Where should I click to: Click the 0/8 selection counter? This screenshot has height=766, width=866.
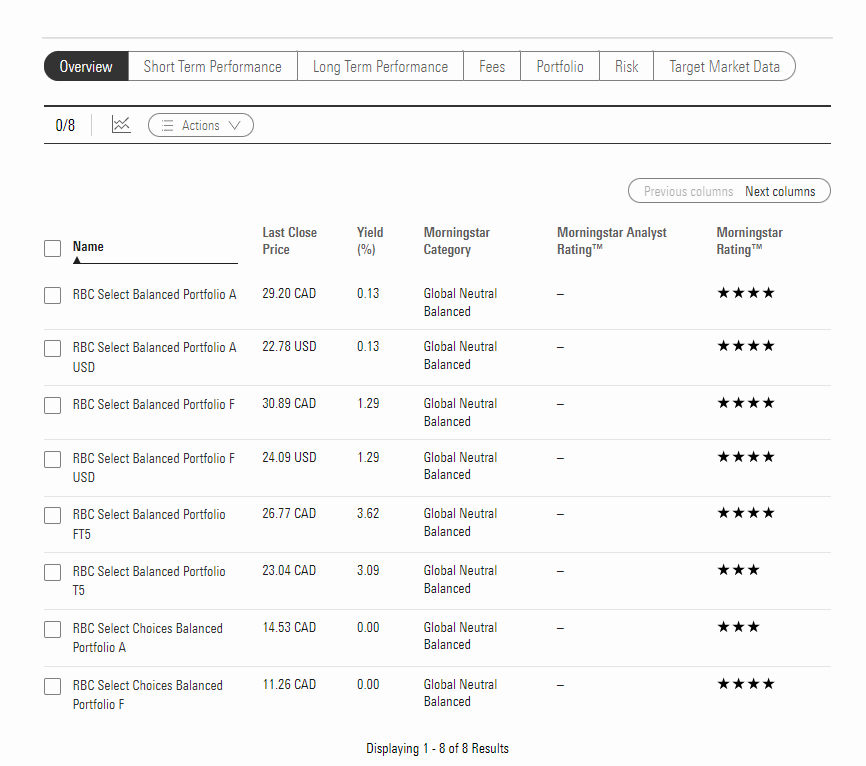(65, 125)
